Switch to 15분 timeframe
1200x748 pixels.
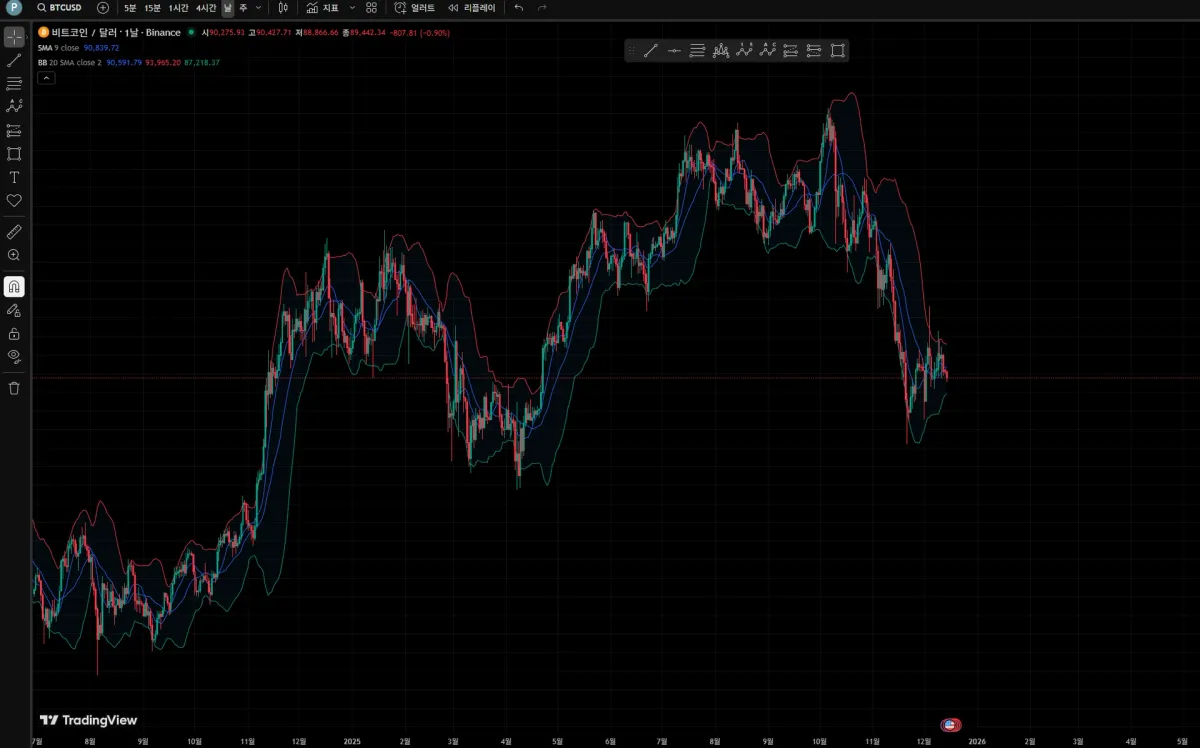tap(152, 7)
